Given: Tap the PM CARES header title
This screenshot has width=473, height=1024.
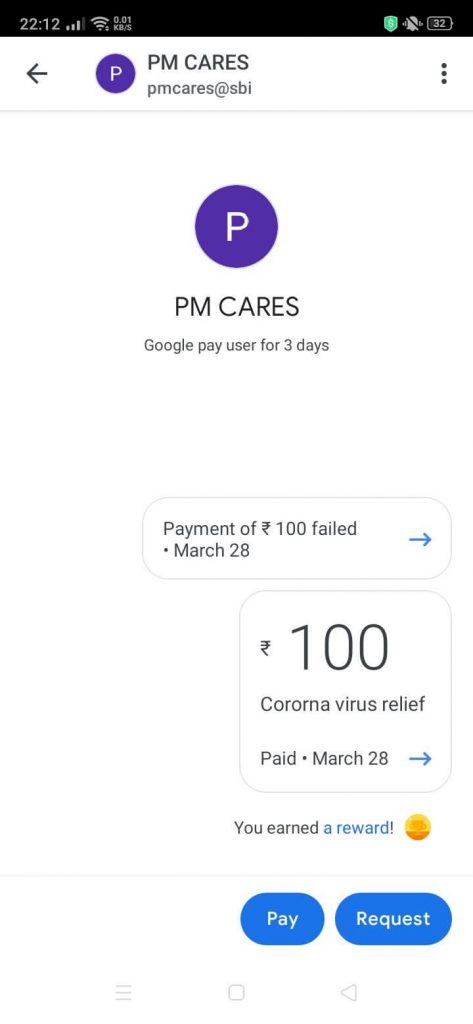Looking at the screenshot, I should tap(198, 63).
